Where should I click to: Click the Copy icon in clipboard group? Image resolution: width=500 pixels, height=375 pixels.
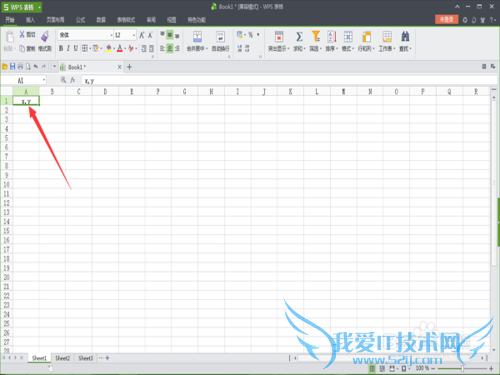pyautogui.click(x=22, y=49)
